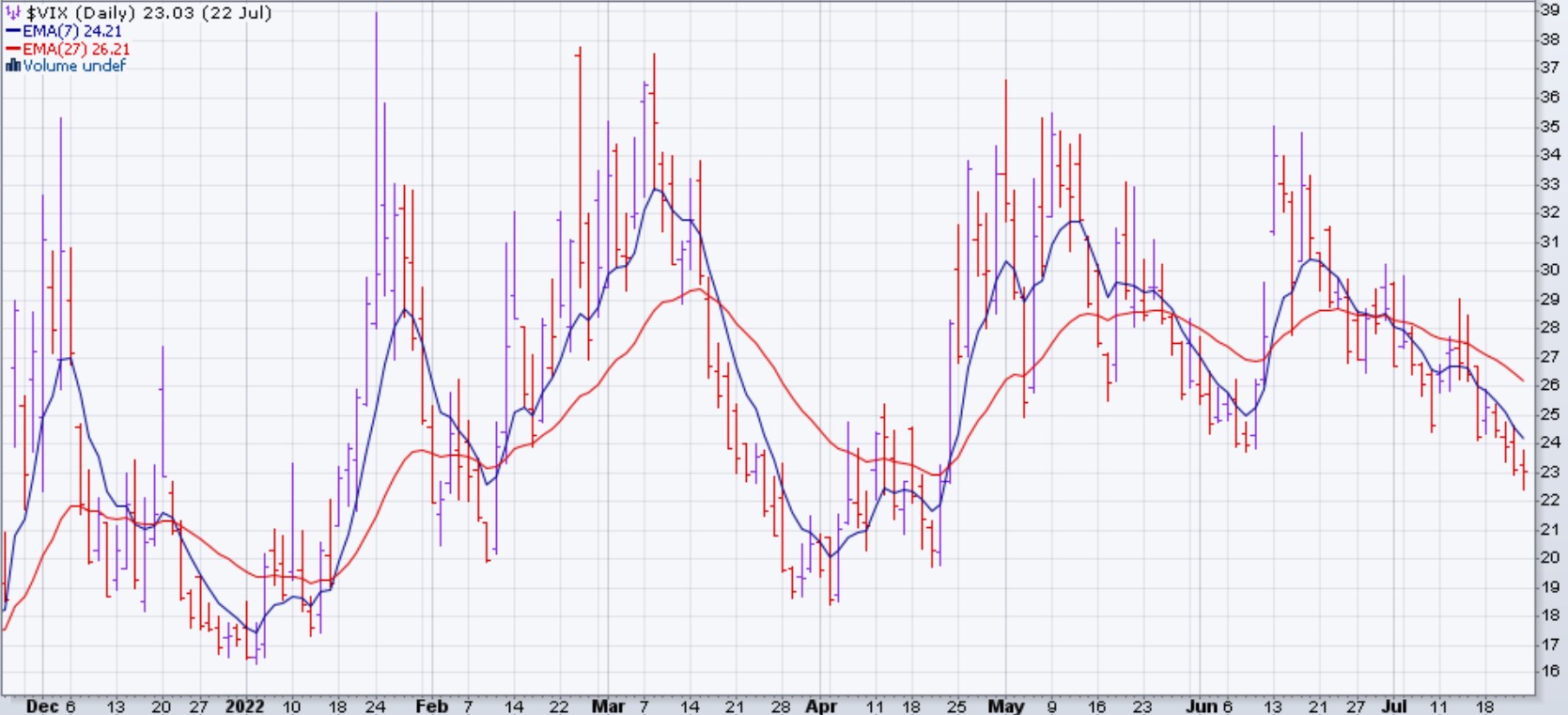Click the 2022 year label on date axis
Image resolution: width=1568 pixels, height=715 pixels.
click(x=244, y=706)
